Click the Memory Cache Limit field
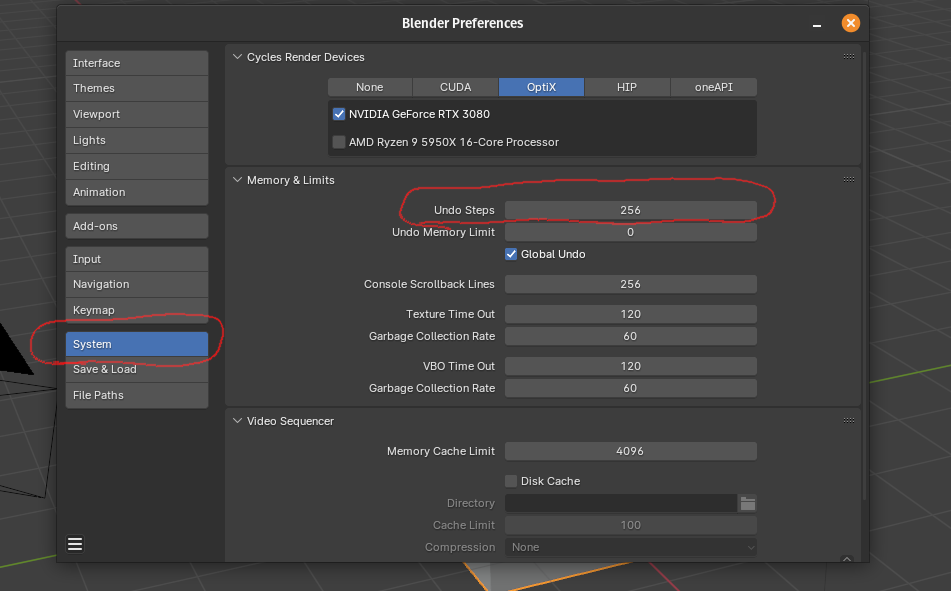The width and height of the screenshot is (951, 591). [630, 451]
